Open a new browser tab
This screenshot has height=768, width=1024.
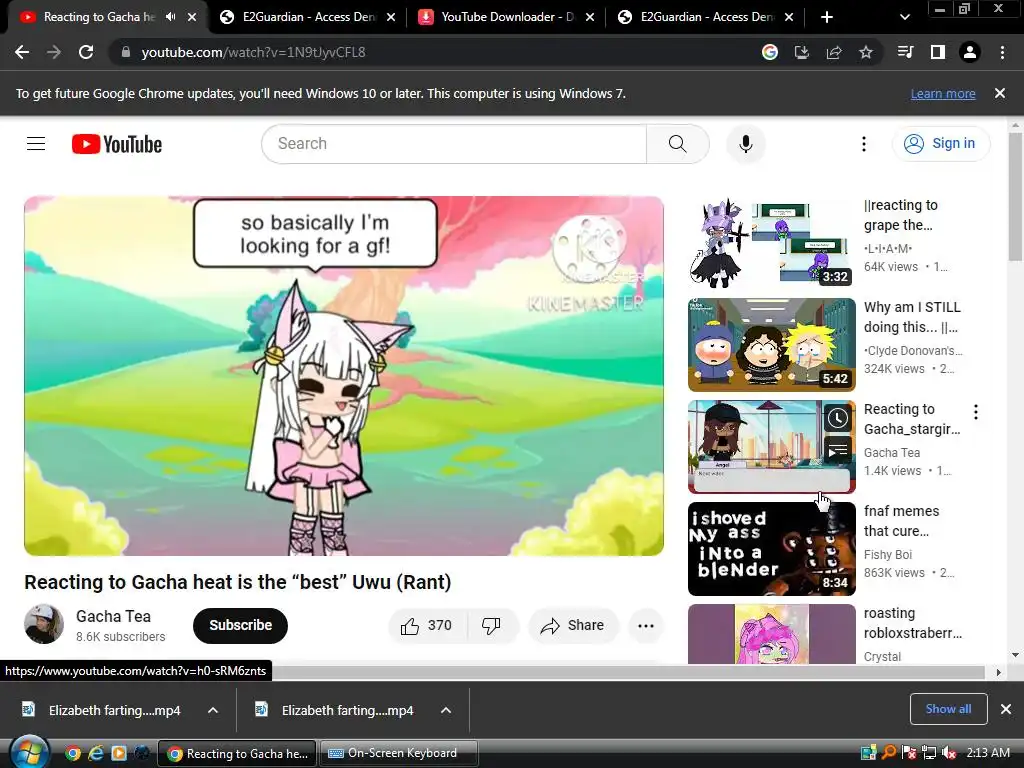[x=827, y=17]
